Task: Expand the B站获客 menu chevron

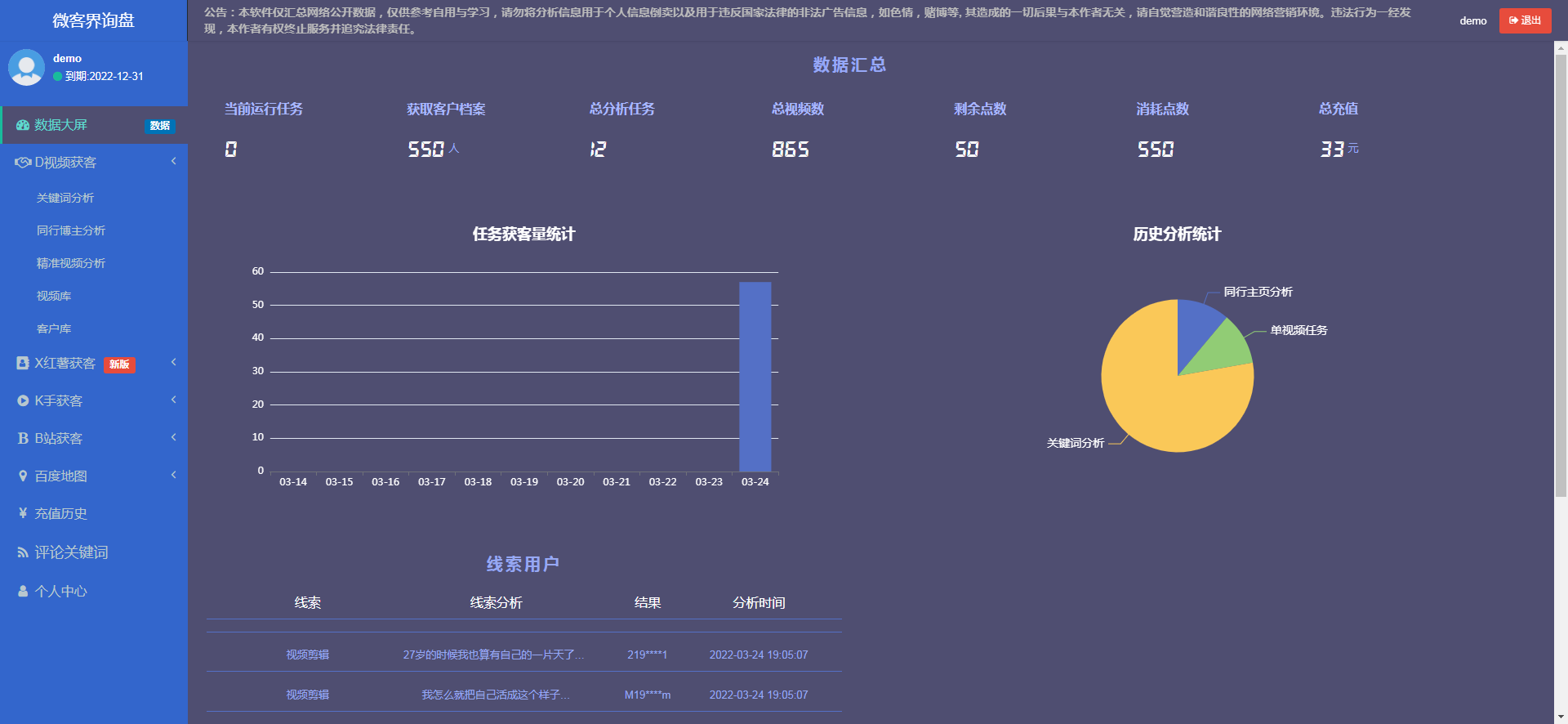Action: pyautogui.click(x=173, y=437)
